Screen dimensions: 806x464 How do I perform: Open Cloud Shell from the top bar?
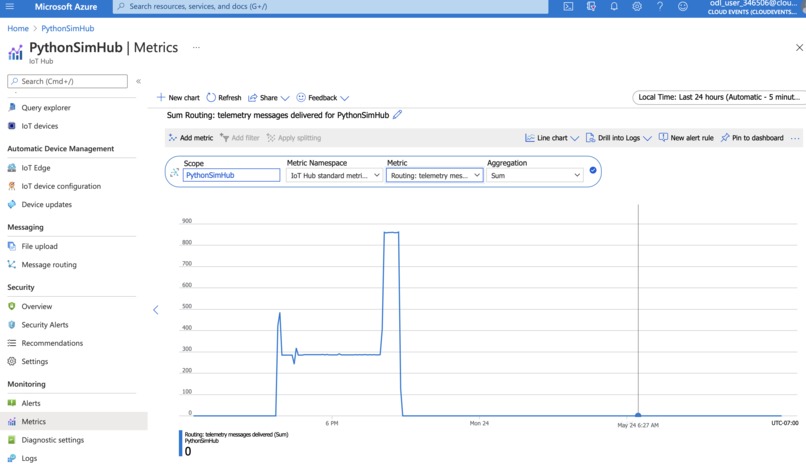[x=568, y=7]
